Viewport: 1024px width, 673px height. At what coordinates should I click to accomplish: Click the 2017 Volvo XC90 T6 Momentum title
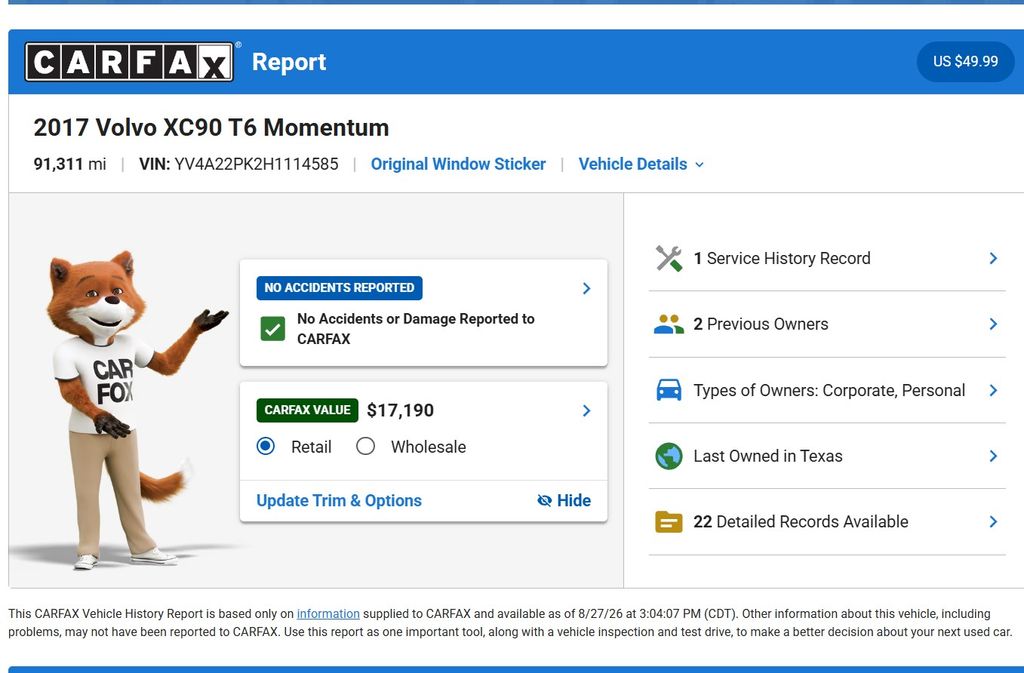pos(211,127)
